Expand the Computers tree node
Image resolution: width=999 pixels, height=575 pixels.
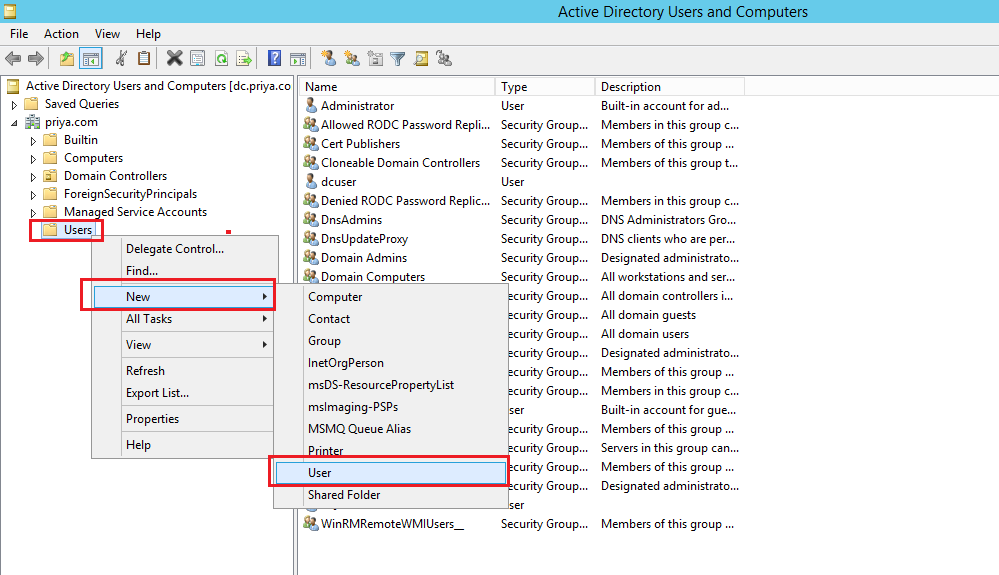point(33,159)
